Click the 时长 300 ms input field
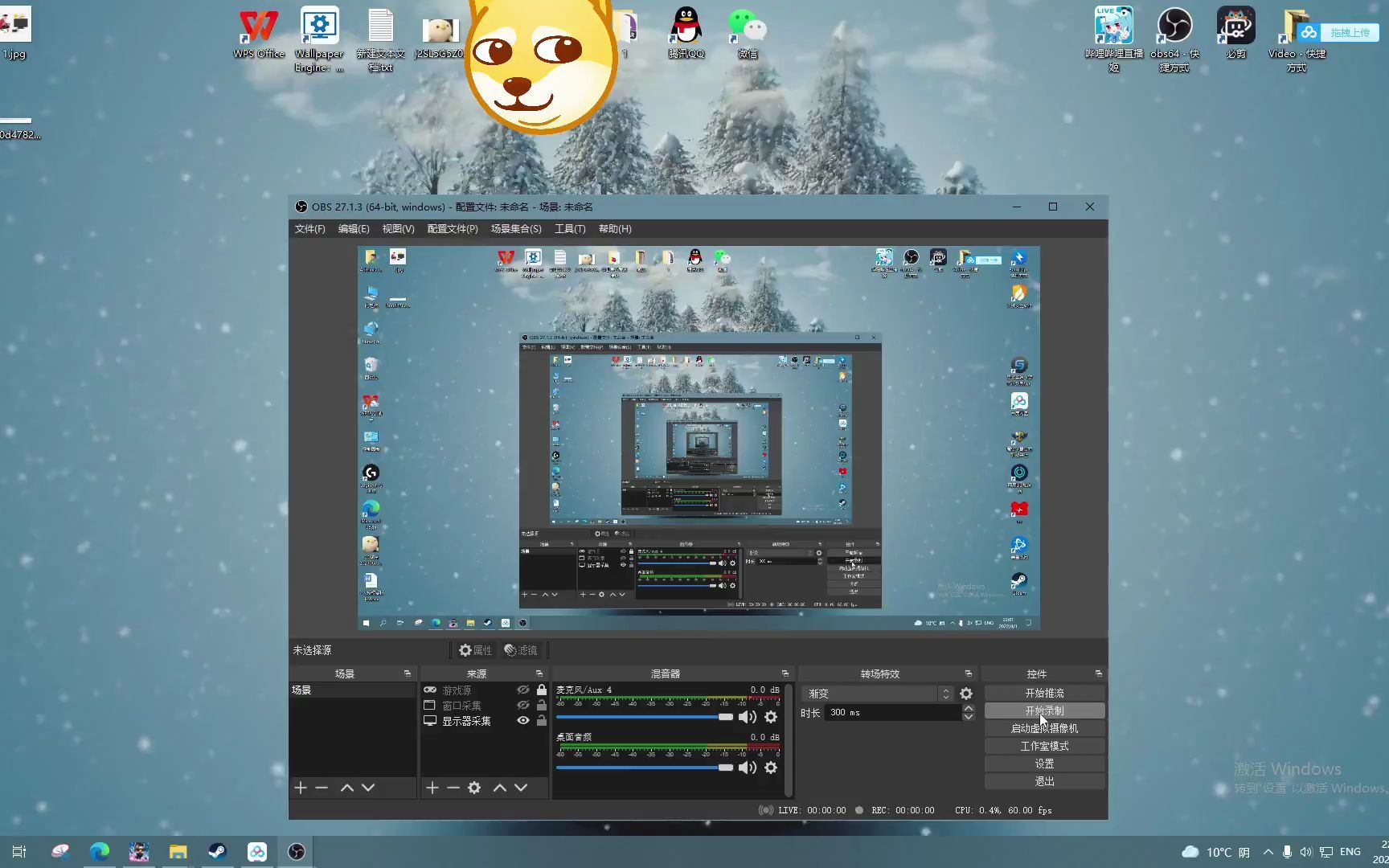 tap(892, 713)
